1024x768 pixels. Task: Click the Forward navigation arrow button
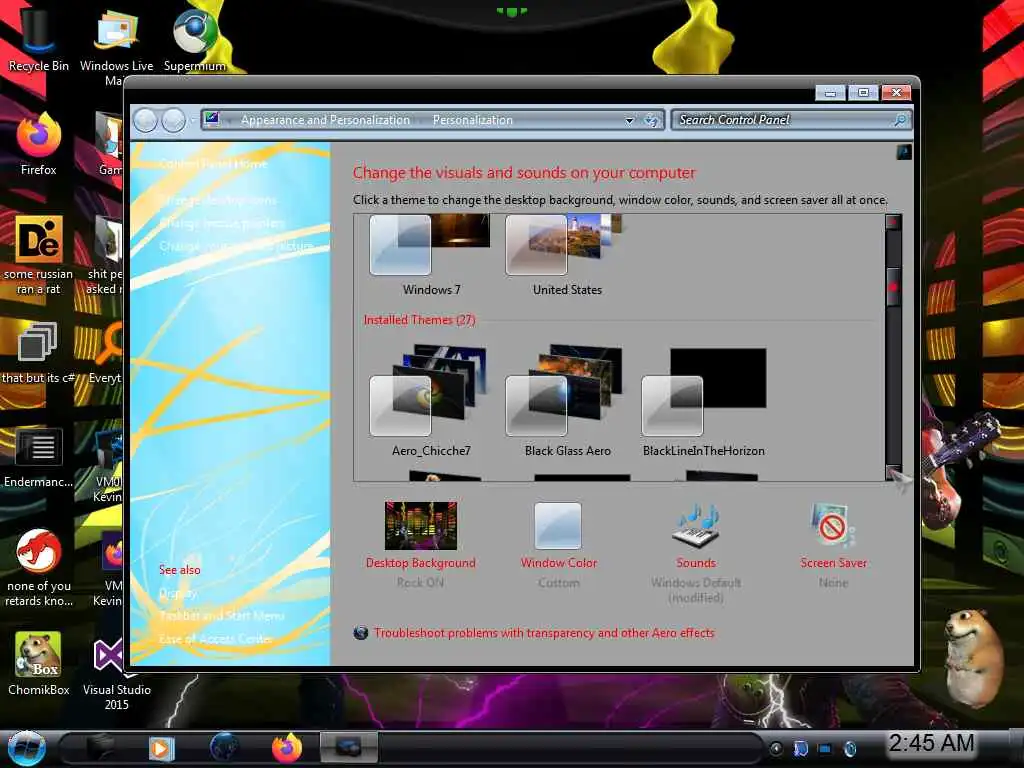pyautogui.click(x=173, y=120)
